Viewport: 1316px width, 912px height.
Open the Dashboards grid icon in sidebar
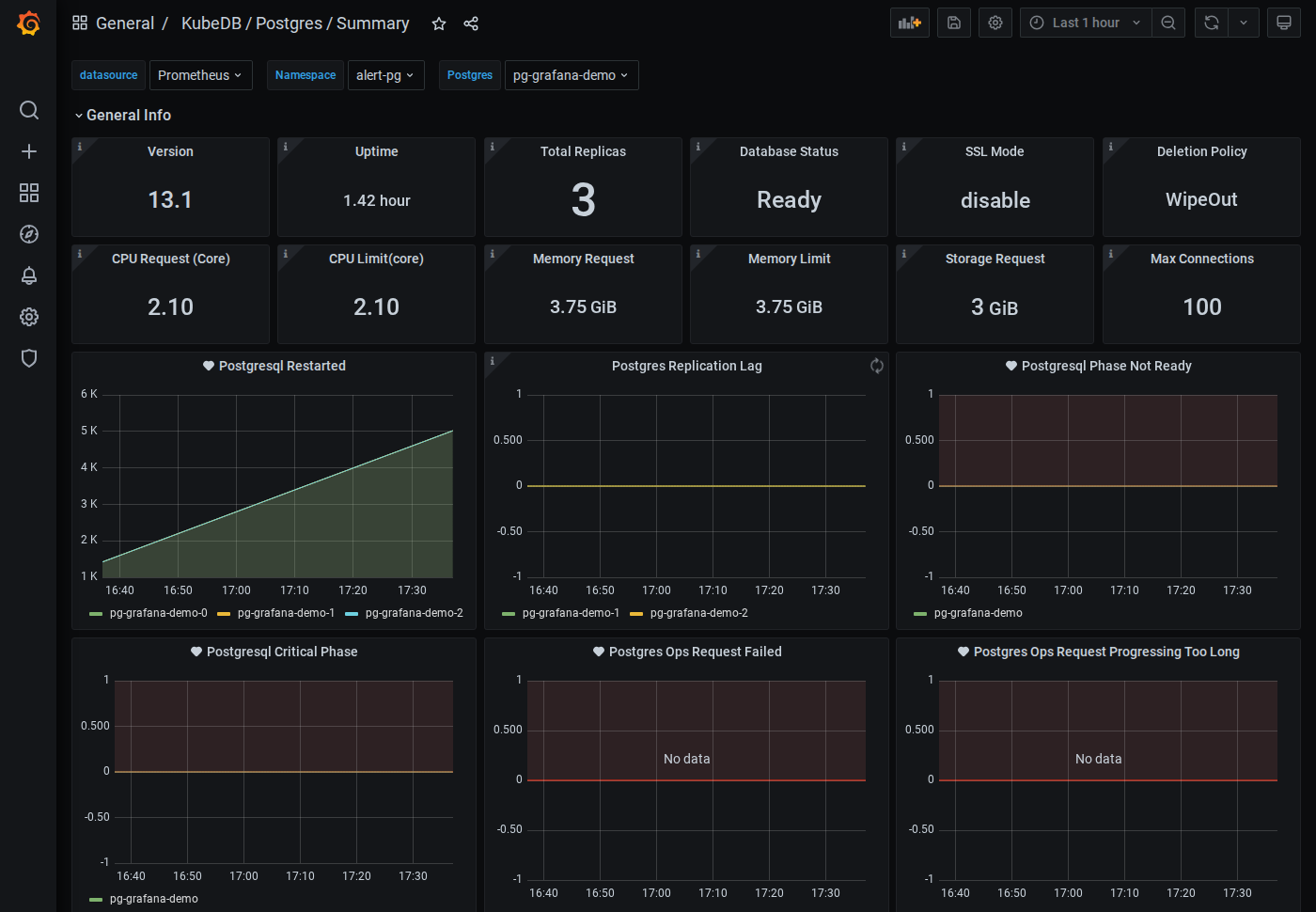(x=29, y=193)
